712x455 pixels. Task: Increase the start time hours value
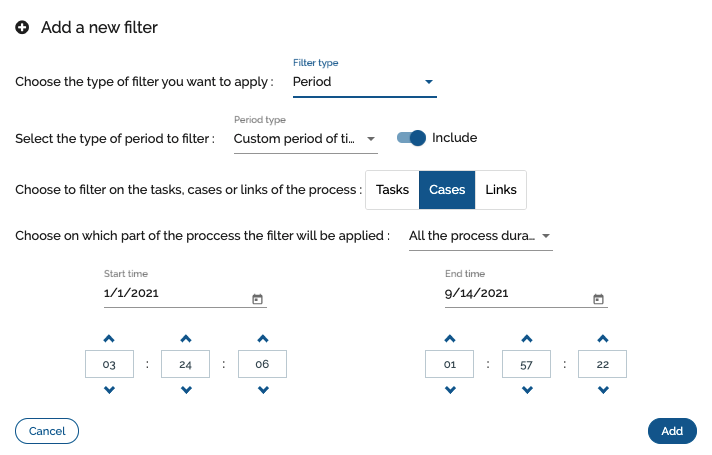[109, 339]
